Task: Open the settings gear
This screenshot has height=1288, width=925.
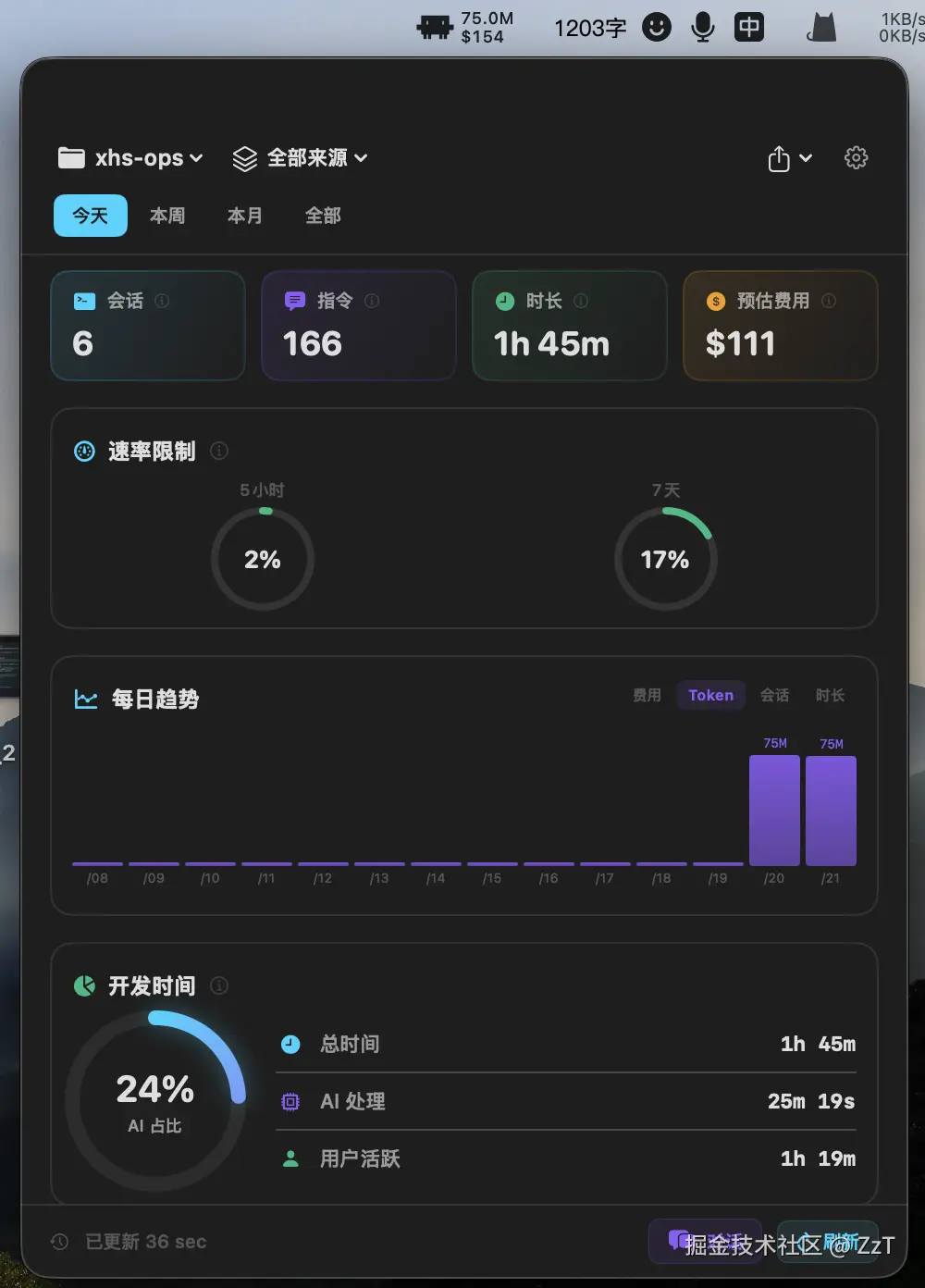Action: [x=856, y=157]
